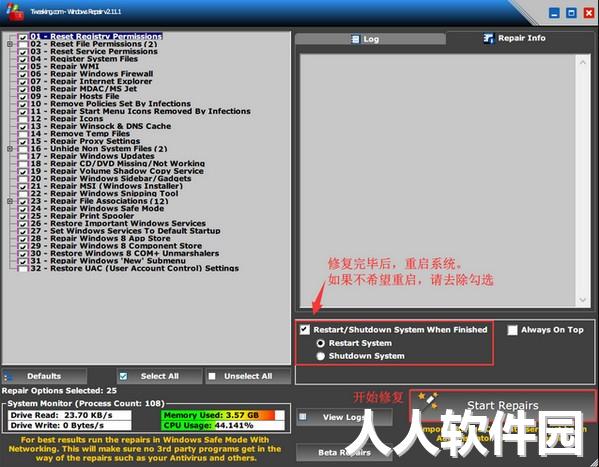Click the Start Repairs button
The image size is (599, 467).
pos(502,405)
